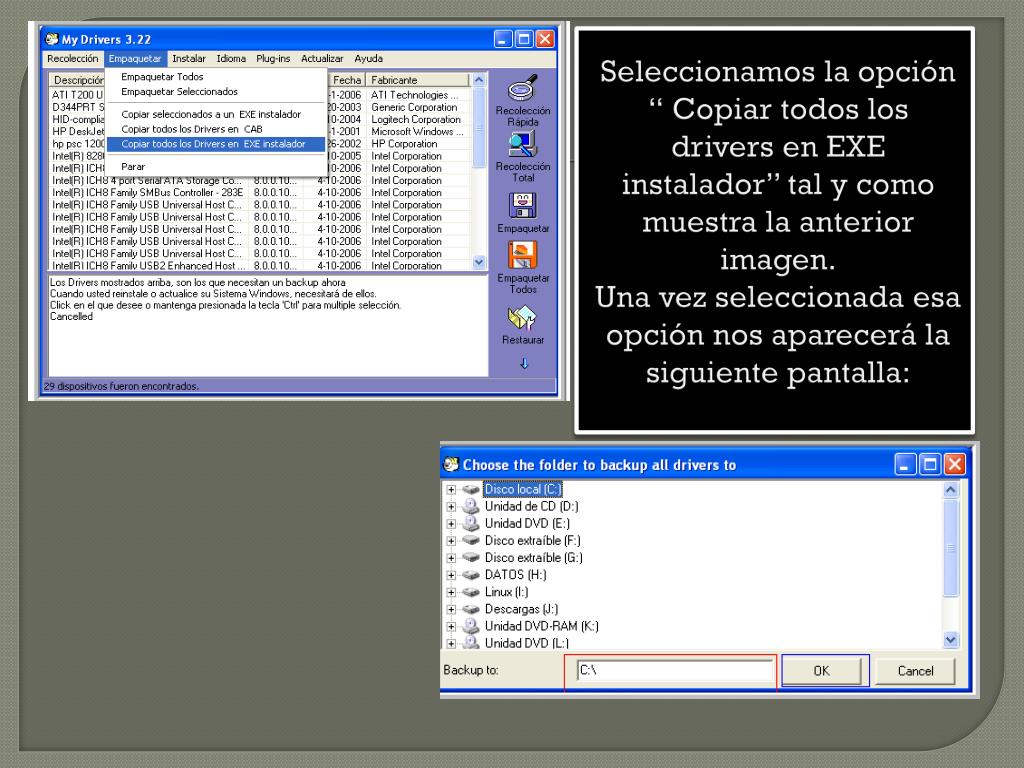Image resolution: width=1024 pixels, height=768 pixels.
Task: Click the Unidad DVD-RAM (K:) disc icon
Action: click(471, 626)
